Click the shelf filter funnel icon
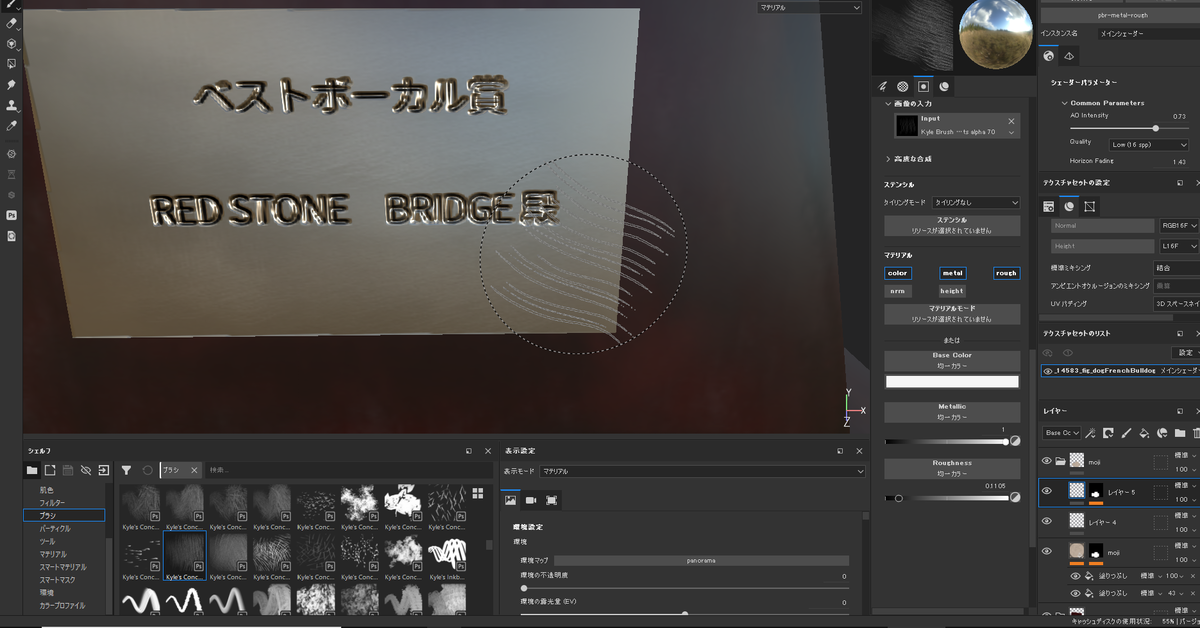 [x=126, y=470]
